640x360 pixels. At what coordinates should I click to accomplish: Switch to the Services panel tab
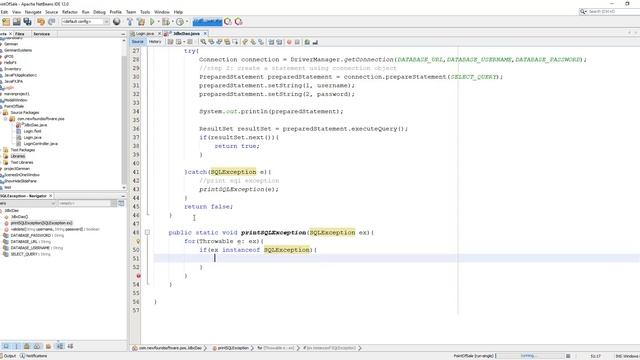tap(42, 34)
